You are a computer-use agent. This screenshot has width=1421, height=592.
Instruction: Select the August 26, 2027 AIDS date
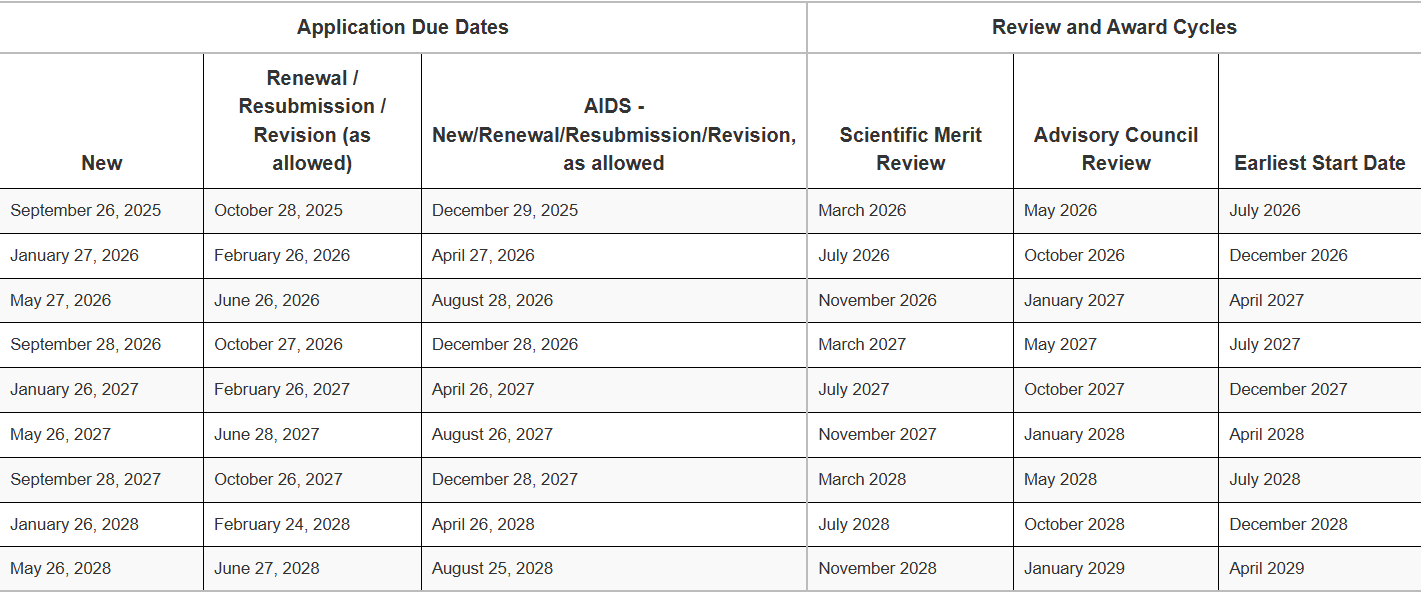click(x=492, y=435)
